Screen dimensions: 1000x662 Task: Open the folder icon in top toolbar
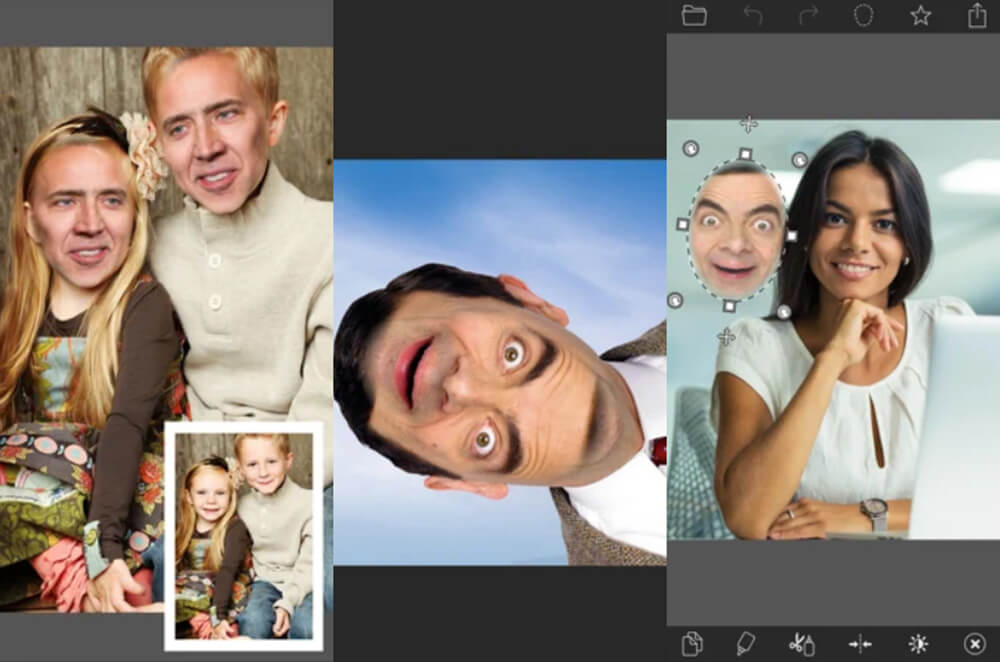694,15
